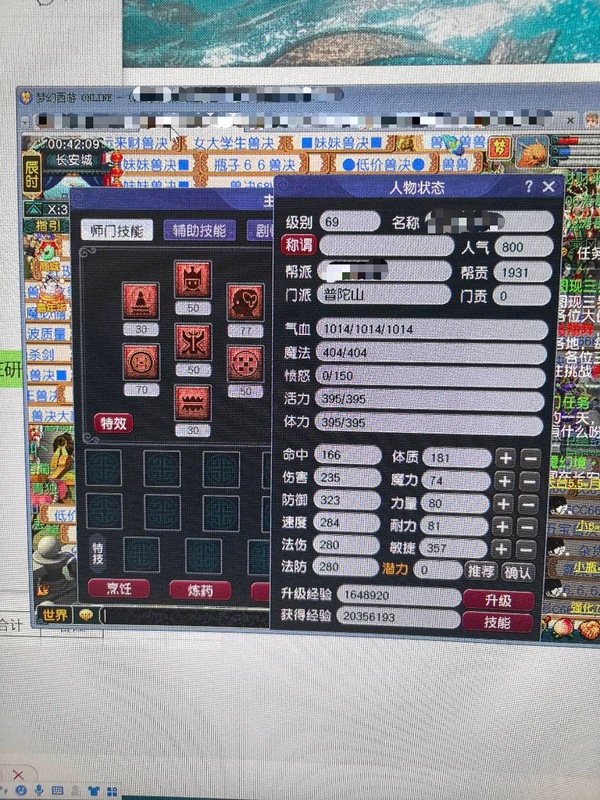This screenshot has height=800, width=600.
Task: Open the 梦 icon at top right
Action: click(499, 148)
